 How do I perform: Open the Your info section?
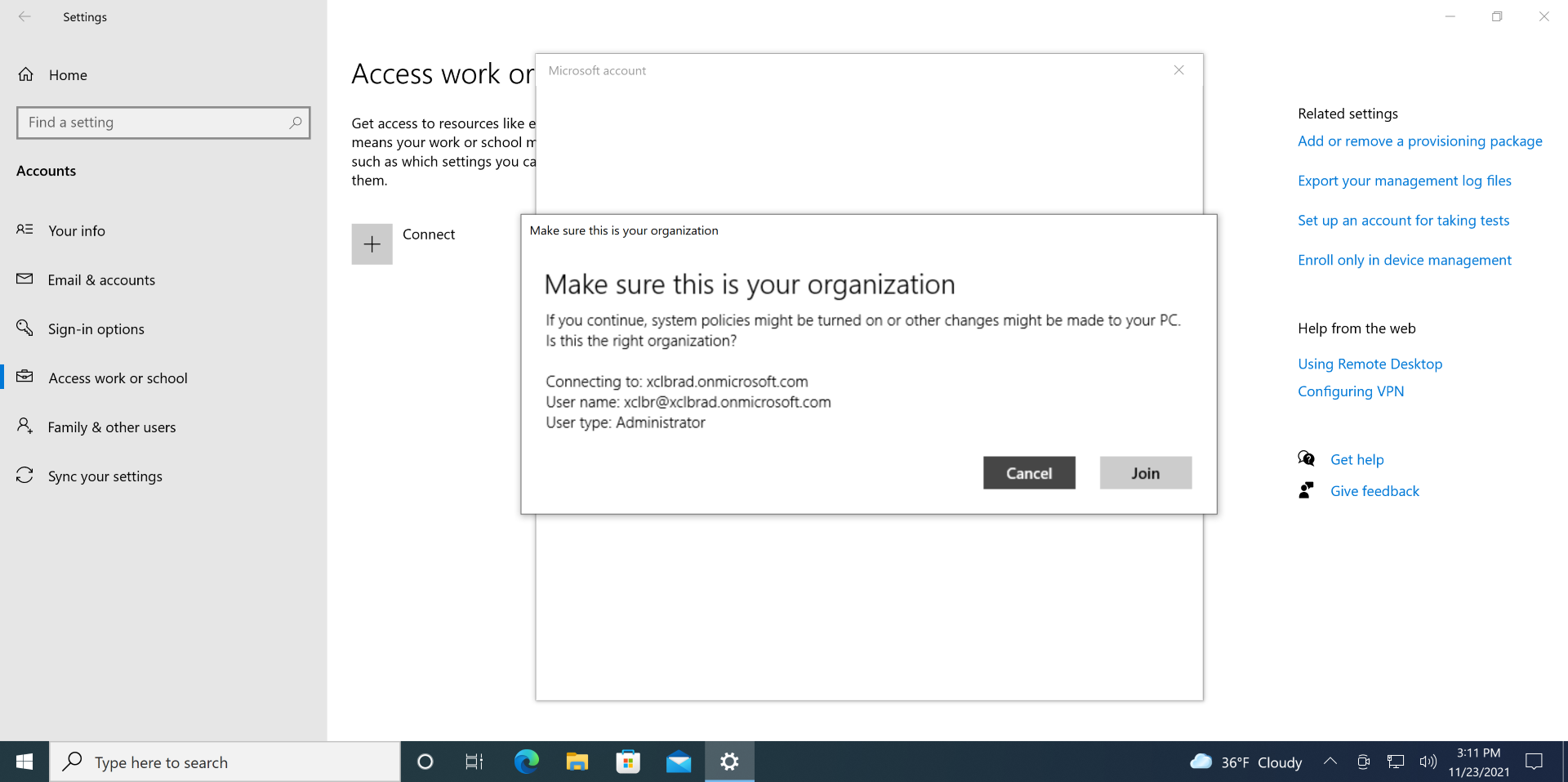(76, 231)
